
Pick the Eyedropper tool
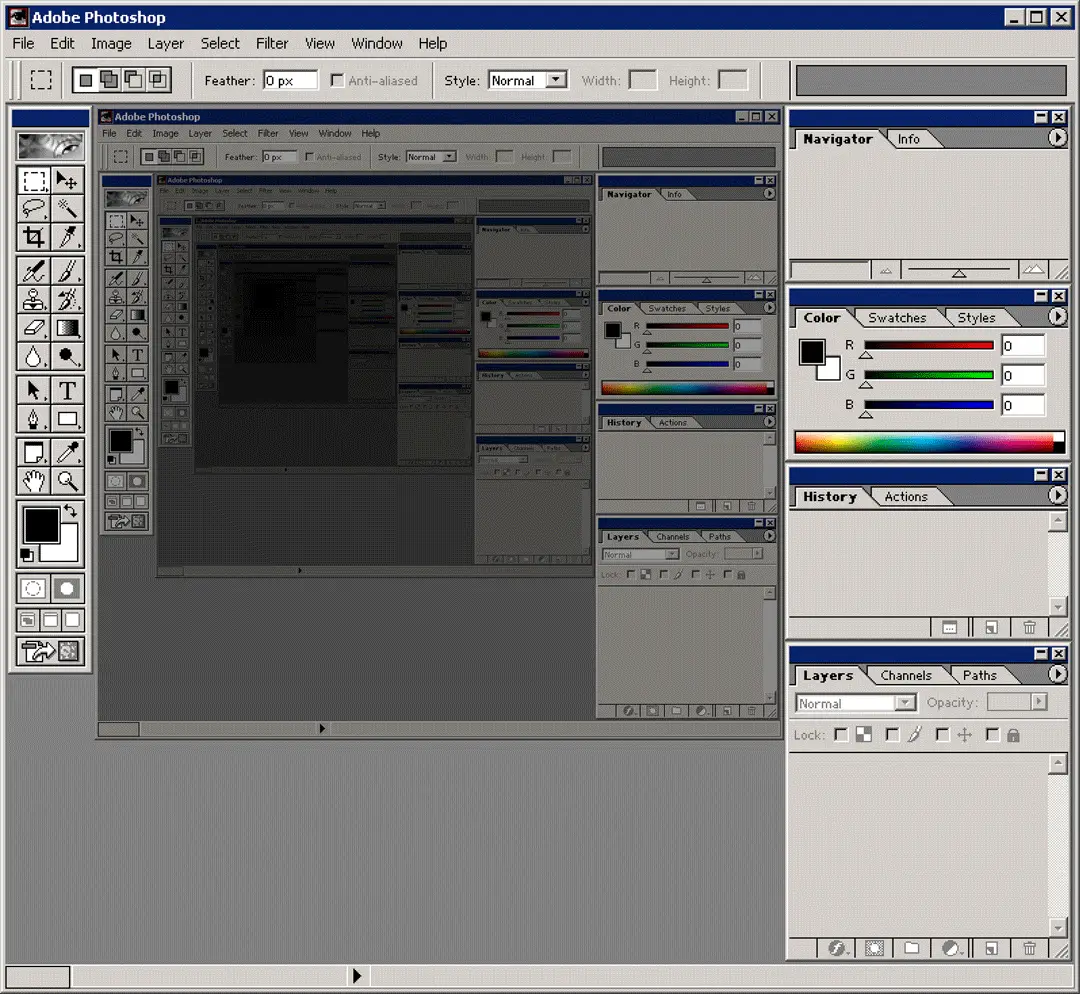pyautogui.click(x=67, y=453)
